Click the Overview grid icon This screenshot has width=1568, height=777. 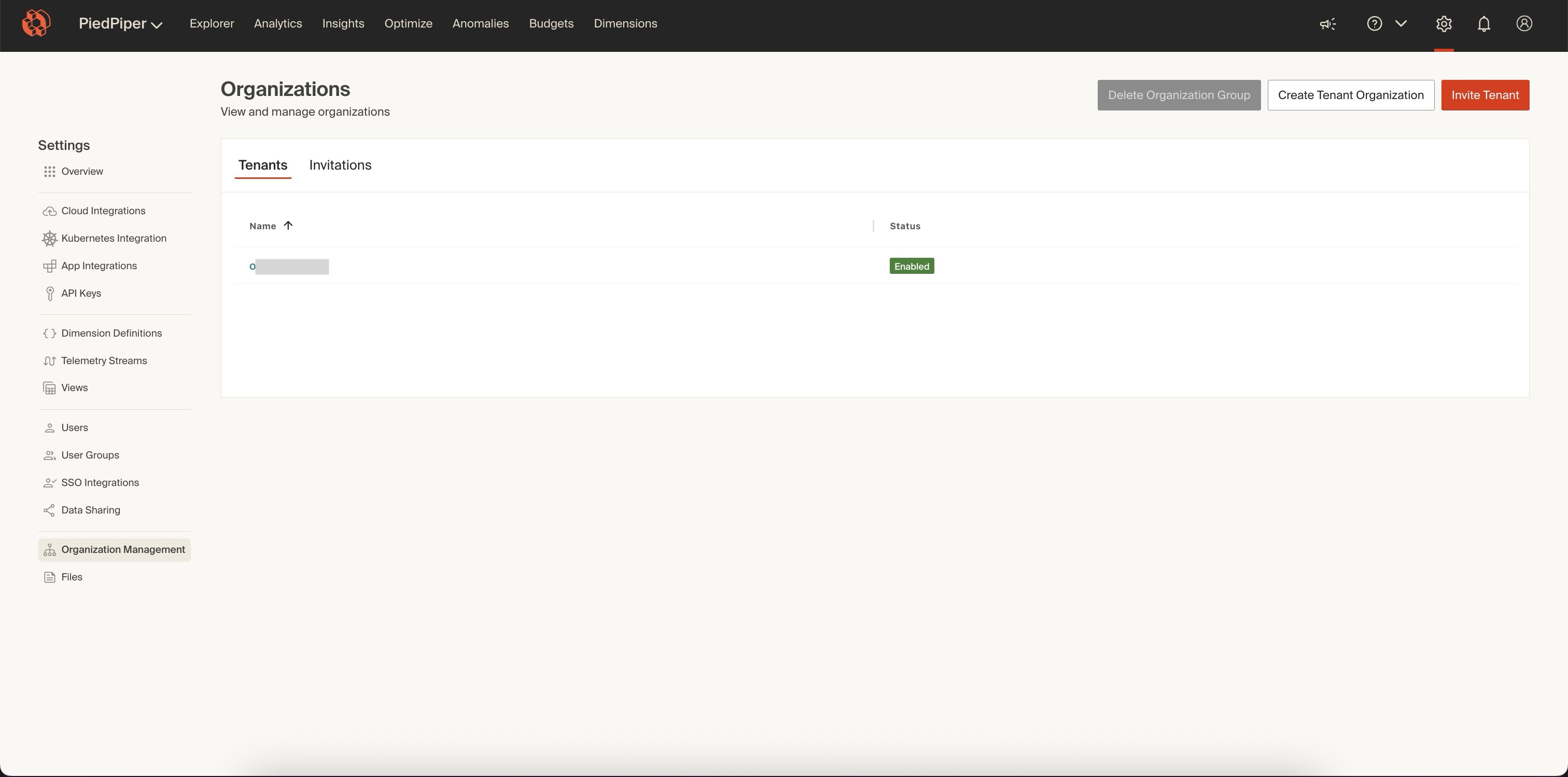pos(50,172)
